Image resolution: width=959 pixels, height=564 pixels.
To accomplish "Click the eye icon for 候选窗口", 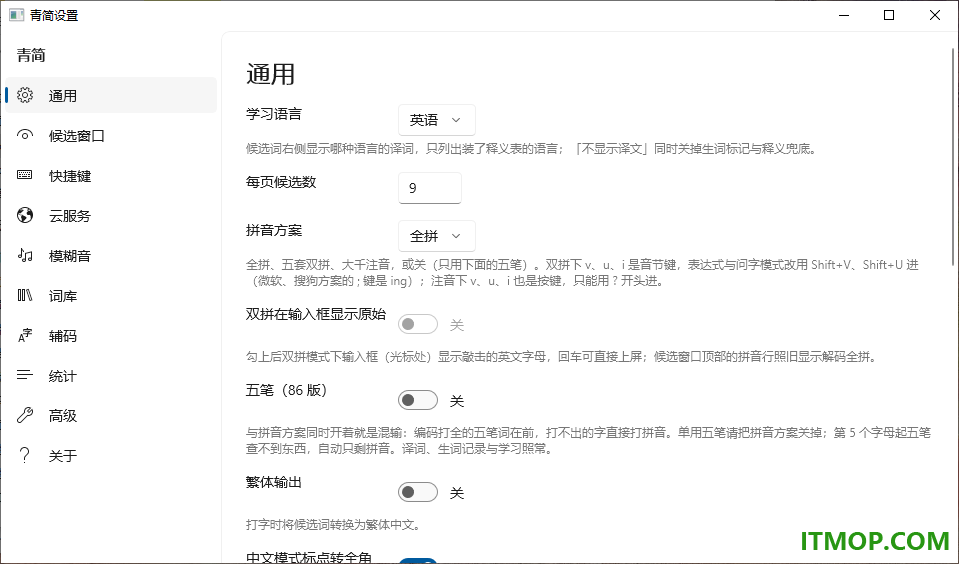I will 25,135.
